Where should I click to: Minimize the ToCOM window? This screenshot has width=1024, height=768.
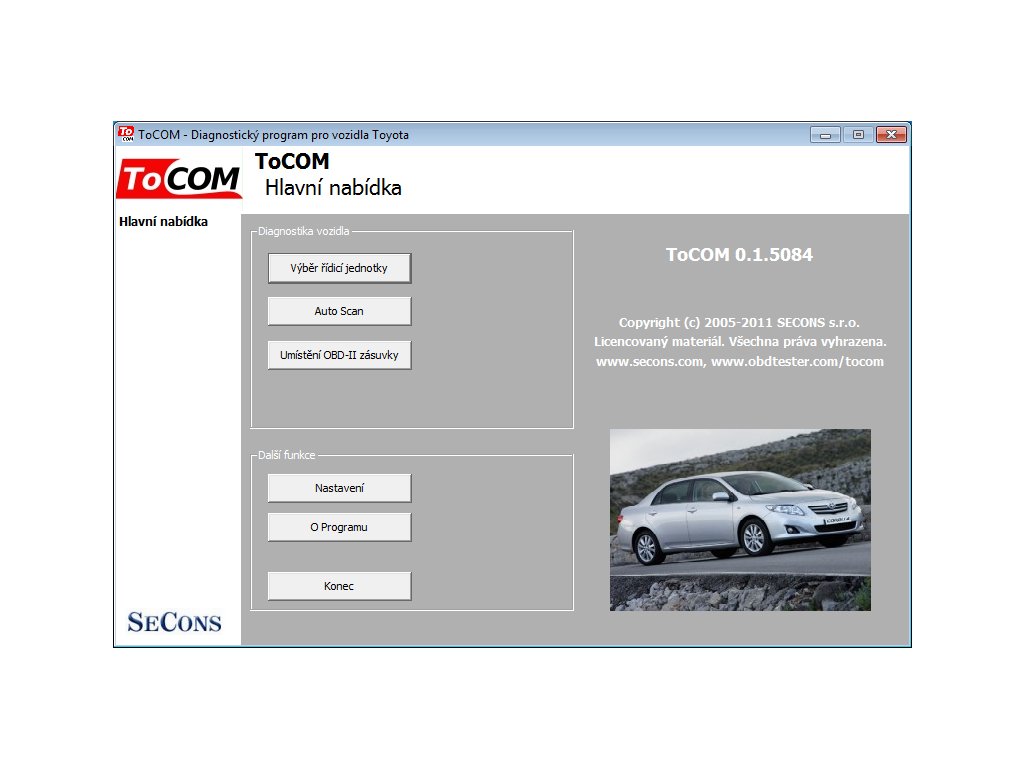coord(825,135)
